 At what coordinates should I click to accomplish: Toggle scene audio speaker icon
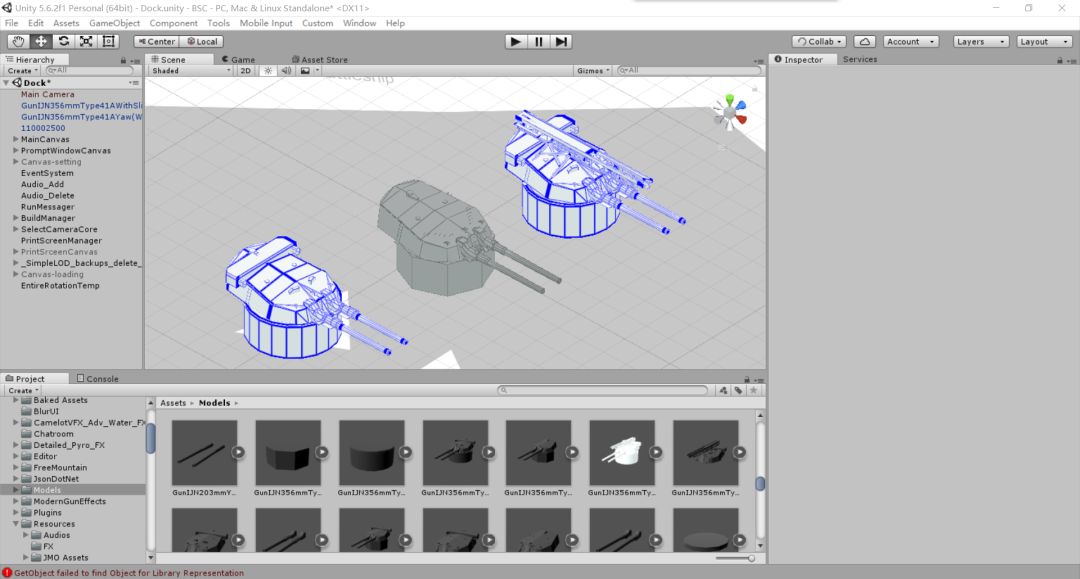click(286, 71)
